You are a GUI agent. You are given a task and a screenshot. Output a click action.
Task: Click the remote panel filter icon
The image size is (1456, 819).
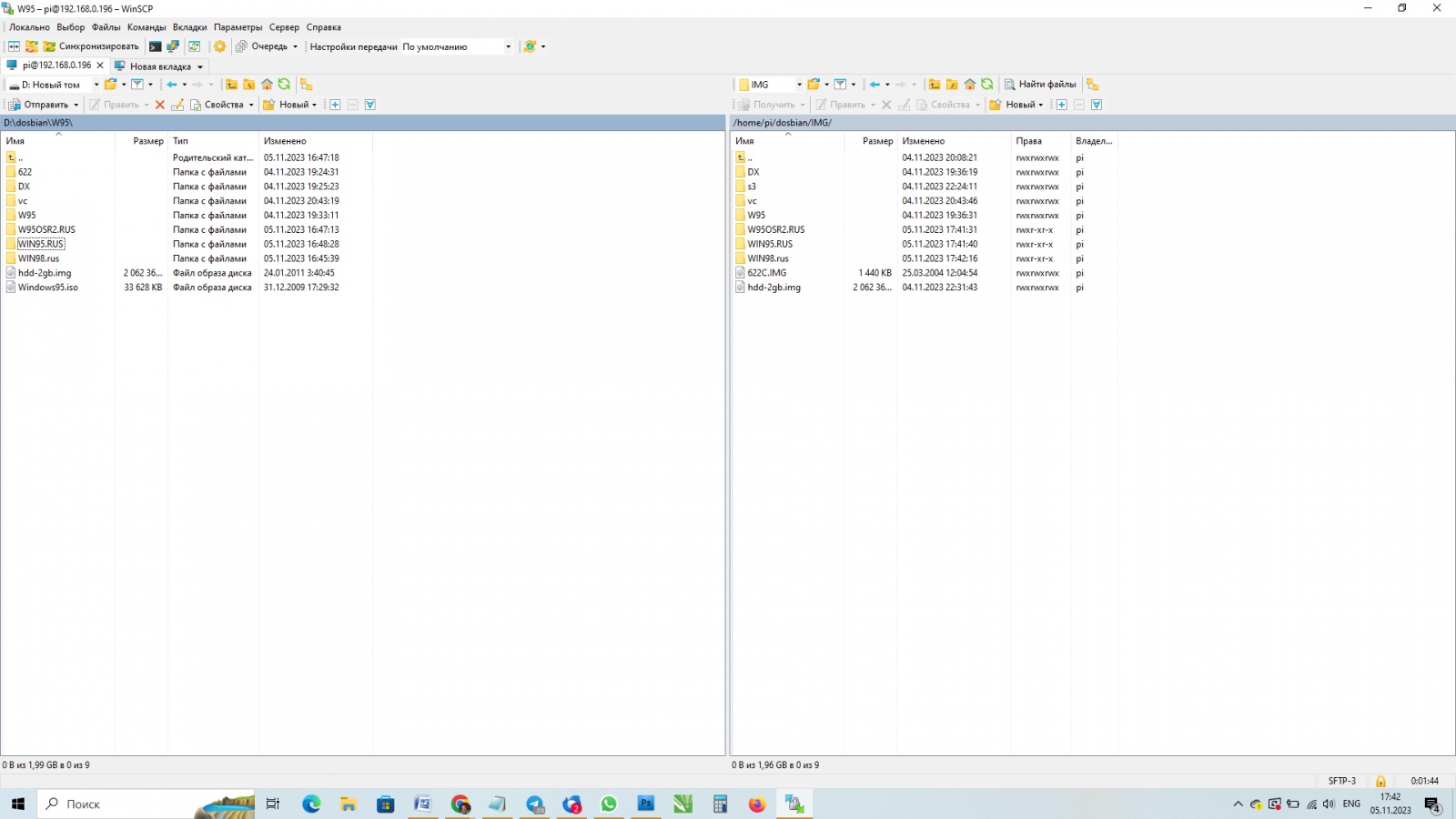pos(840,85)
